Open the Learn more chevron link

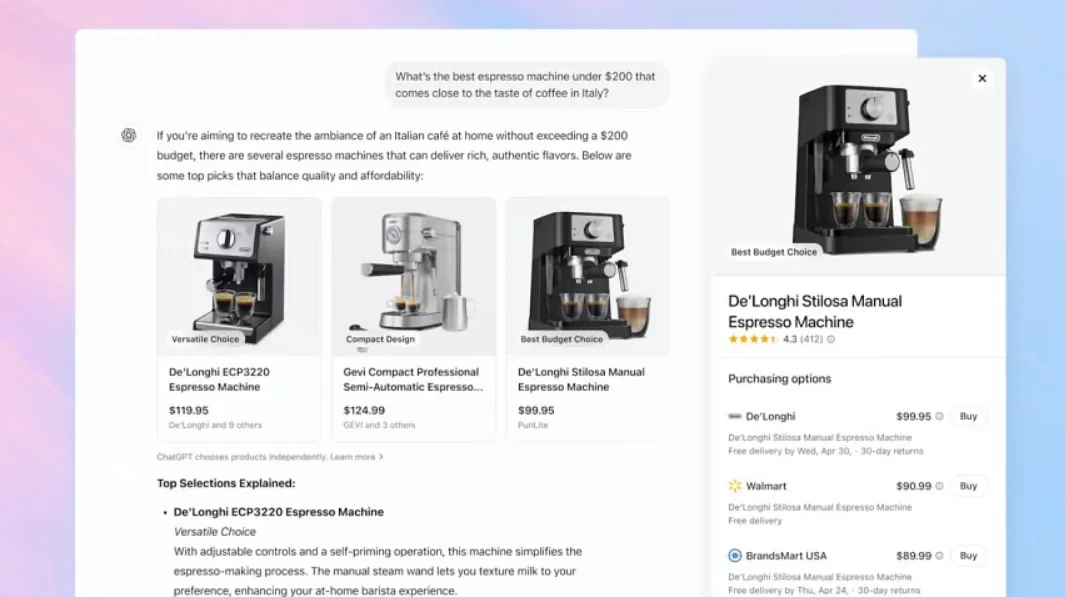click(357, 457)
